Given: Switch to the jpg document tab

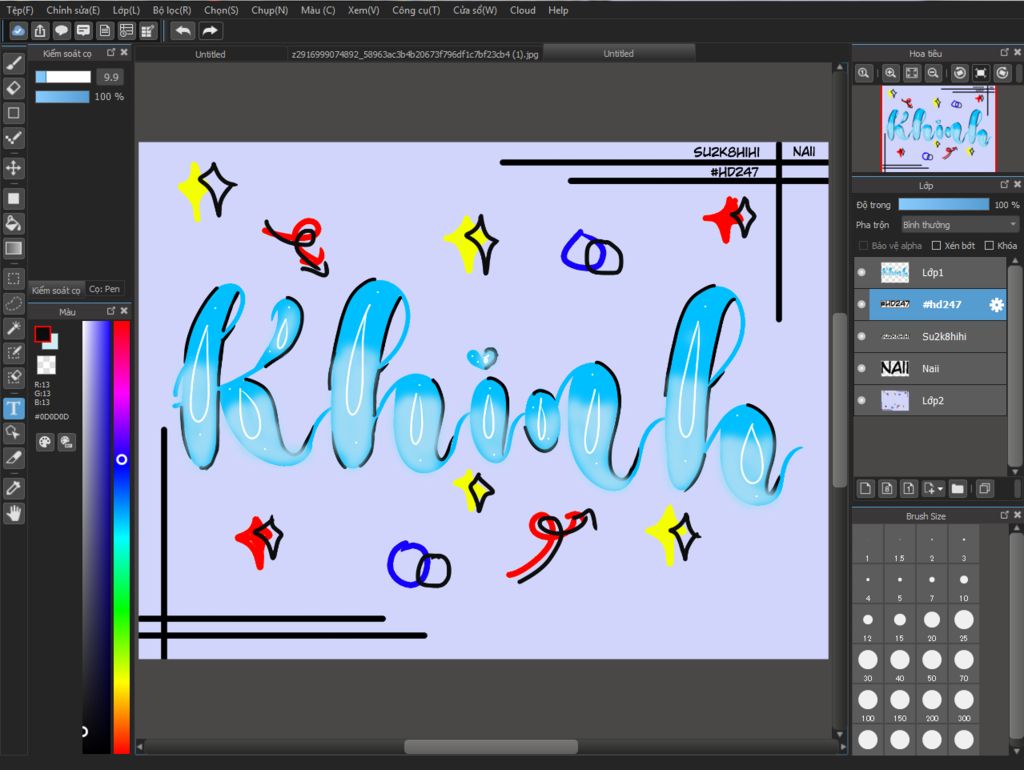Looking at the screenshot, I should pos(415,54).
